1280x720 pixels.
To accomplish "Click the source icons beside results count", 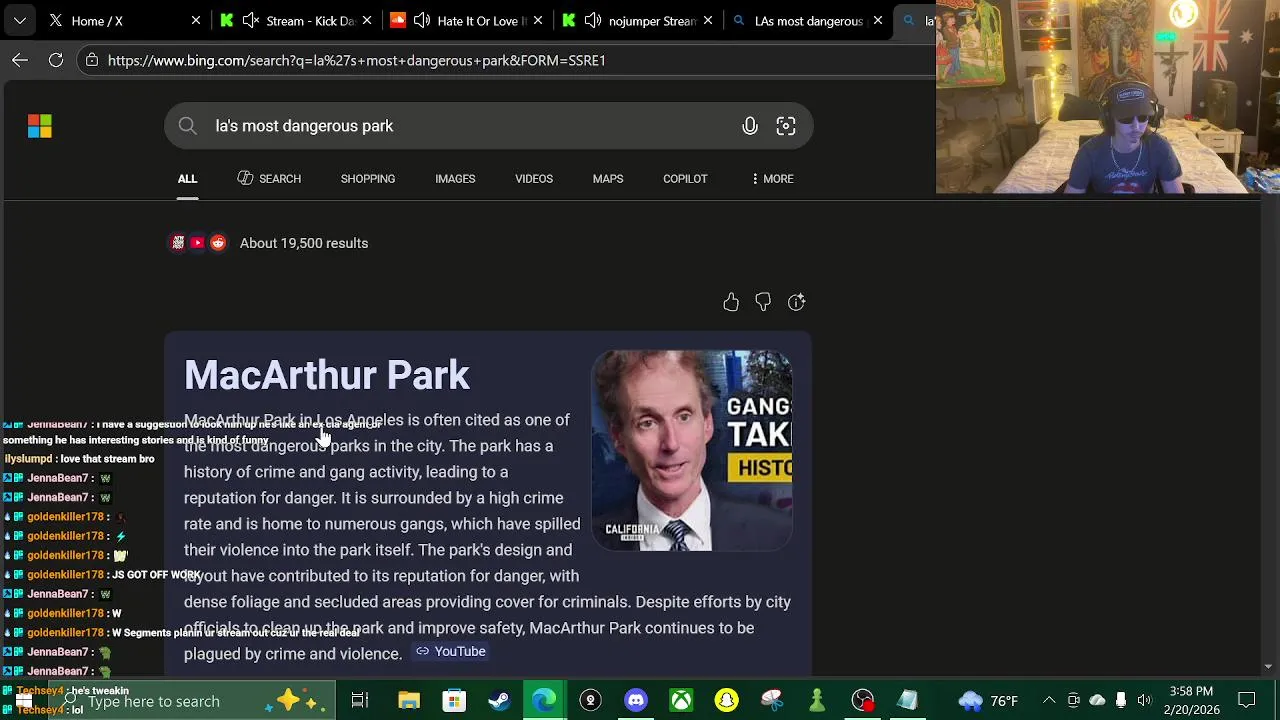I will (198, 243).
